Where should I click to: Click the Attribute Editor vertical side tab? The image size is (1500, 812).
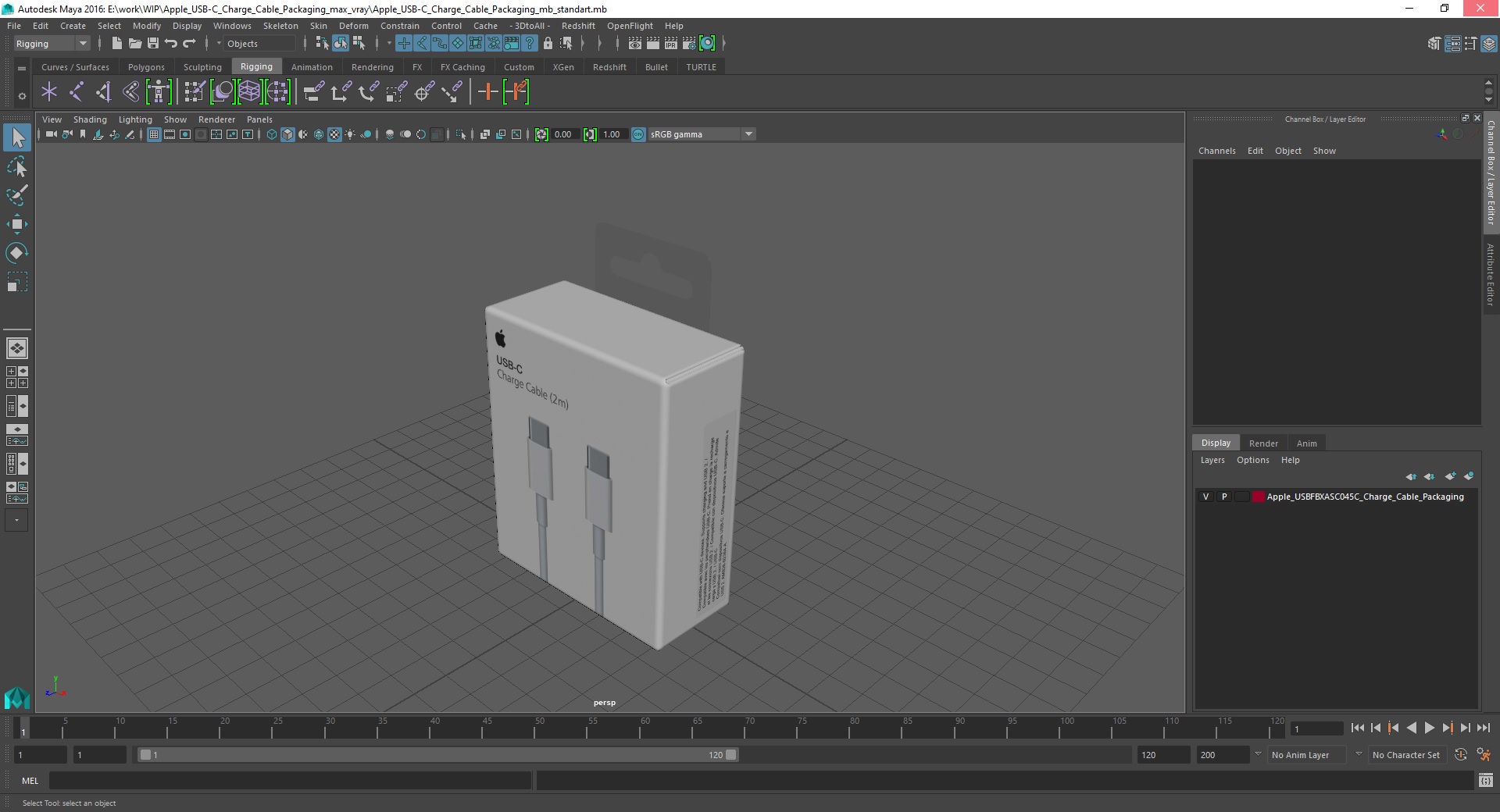point(1491,273)
